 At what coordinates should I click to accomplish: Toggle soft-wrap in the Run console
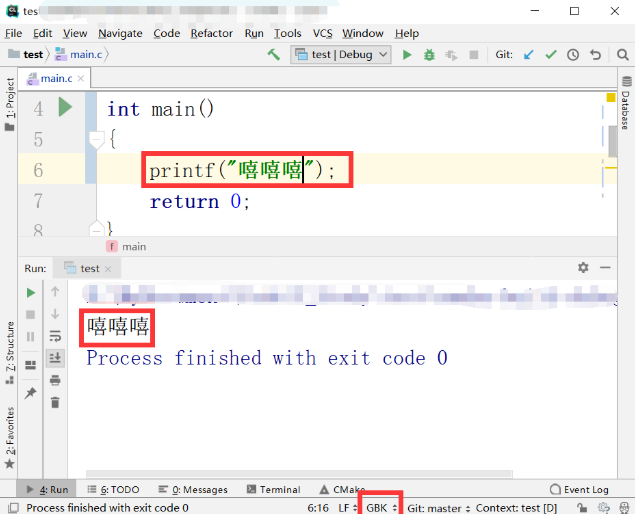coord(55,336)
